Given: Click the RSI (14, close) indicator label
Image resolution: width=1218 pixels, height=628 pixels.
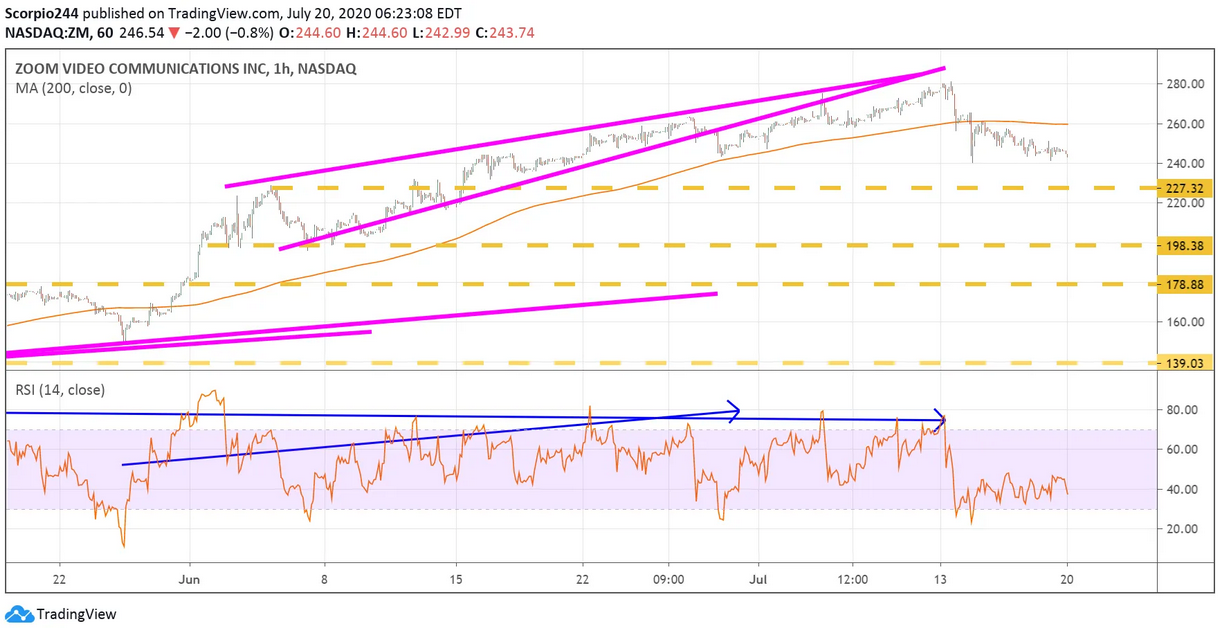Looking at the screenshot, I should pos(59,389).
